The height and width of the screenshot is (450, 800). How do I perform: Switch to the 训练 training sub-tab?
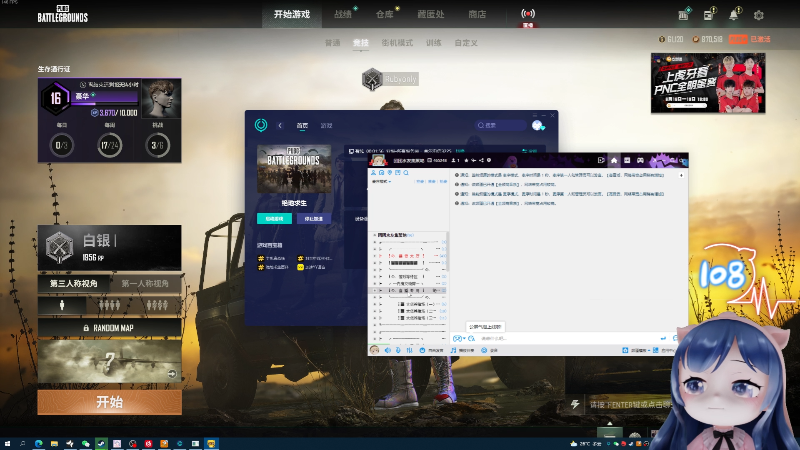[434, 43]
